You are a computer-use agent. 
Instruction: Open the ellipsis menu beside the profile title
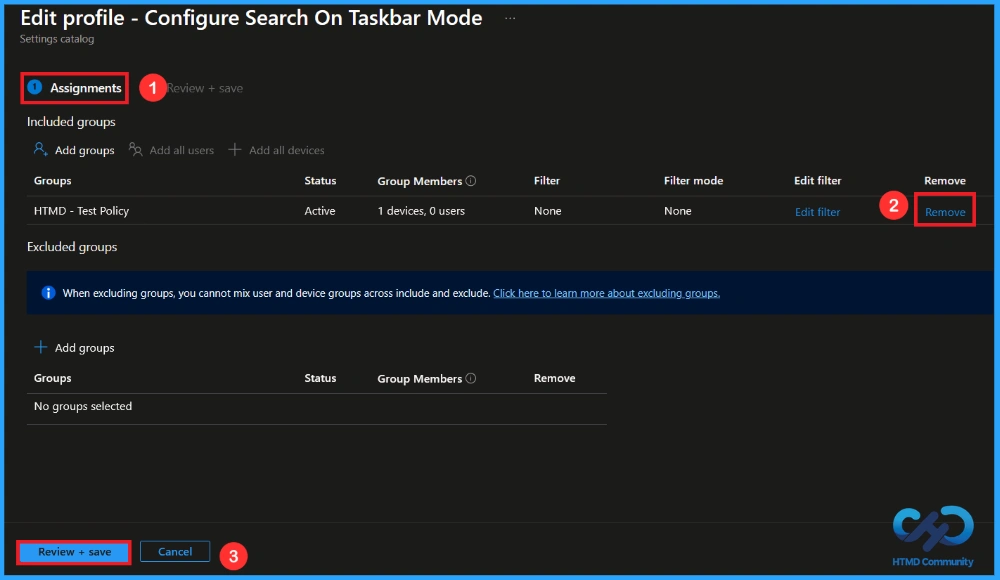coord(510,18)
